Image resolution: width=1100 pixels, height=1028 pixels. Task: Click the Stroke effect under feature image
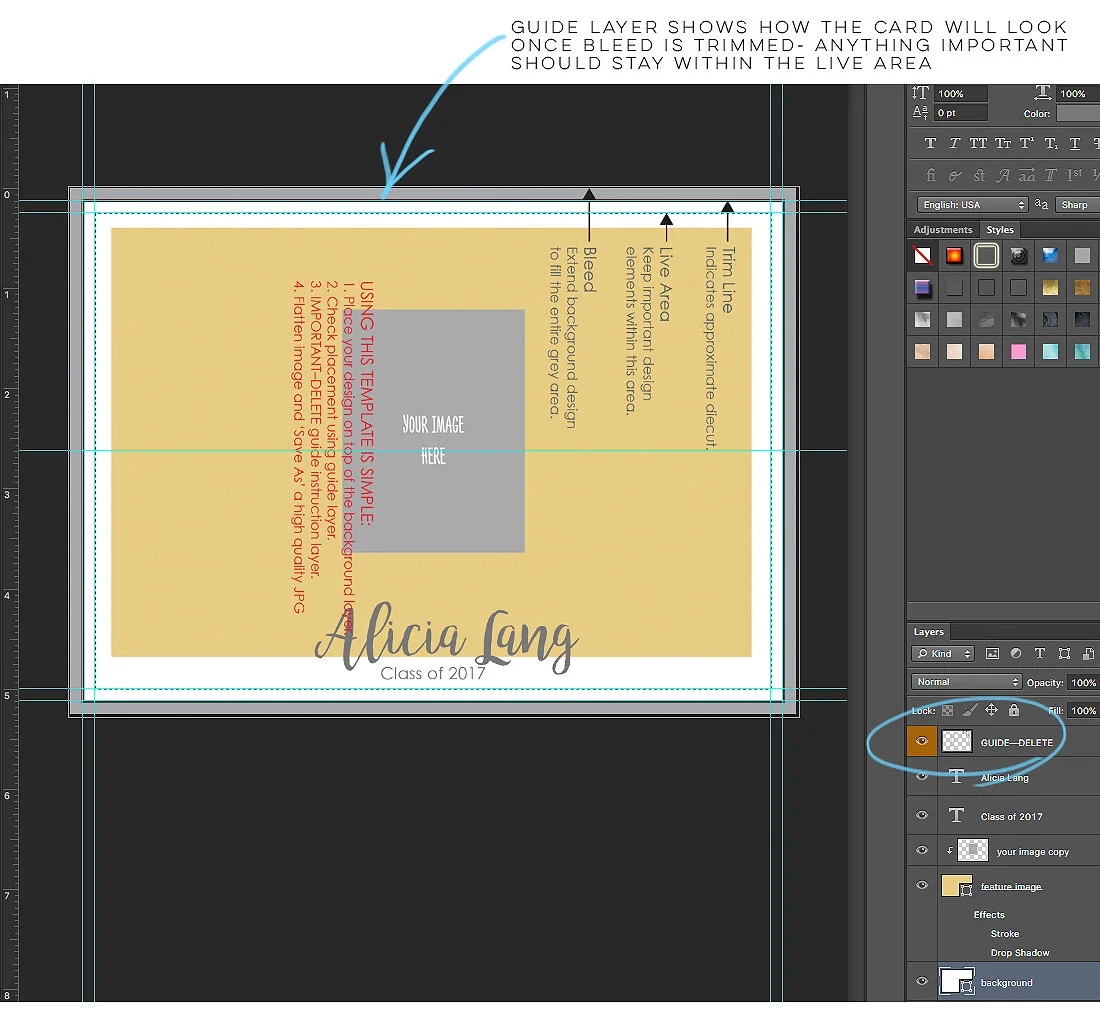point(1005,933)
